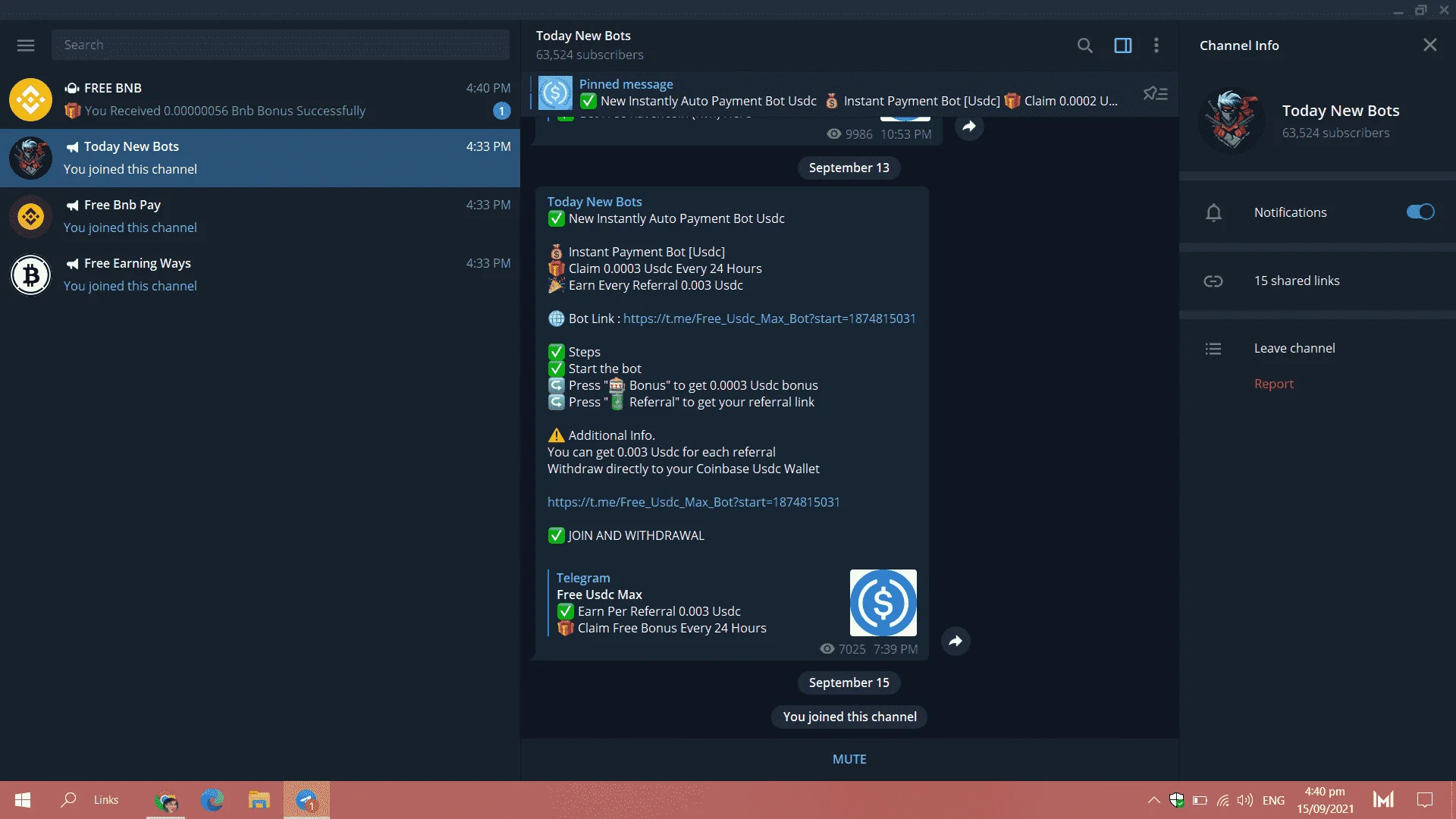Select the Free Earning Ways channel name
Screen dimensions: 1456x819
(137, 263)
